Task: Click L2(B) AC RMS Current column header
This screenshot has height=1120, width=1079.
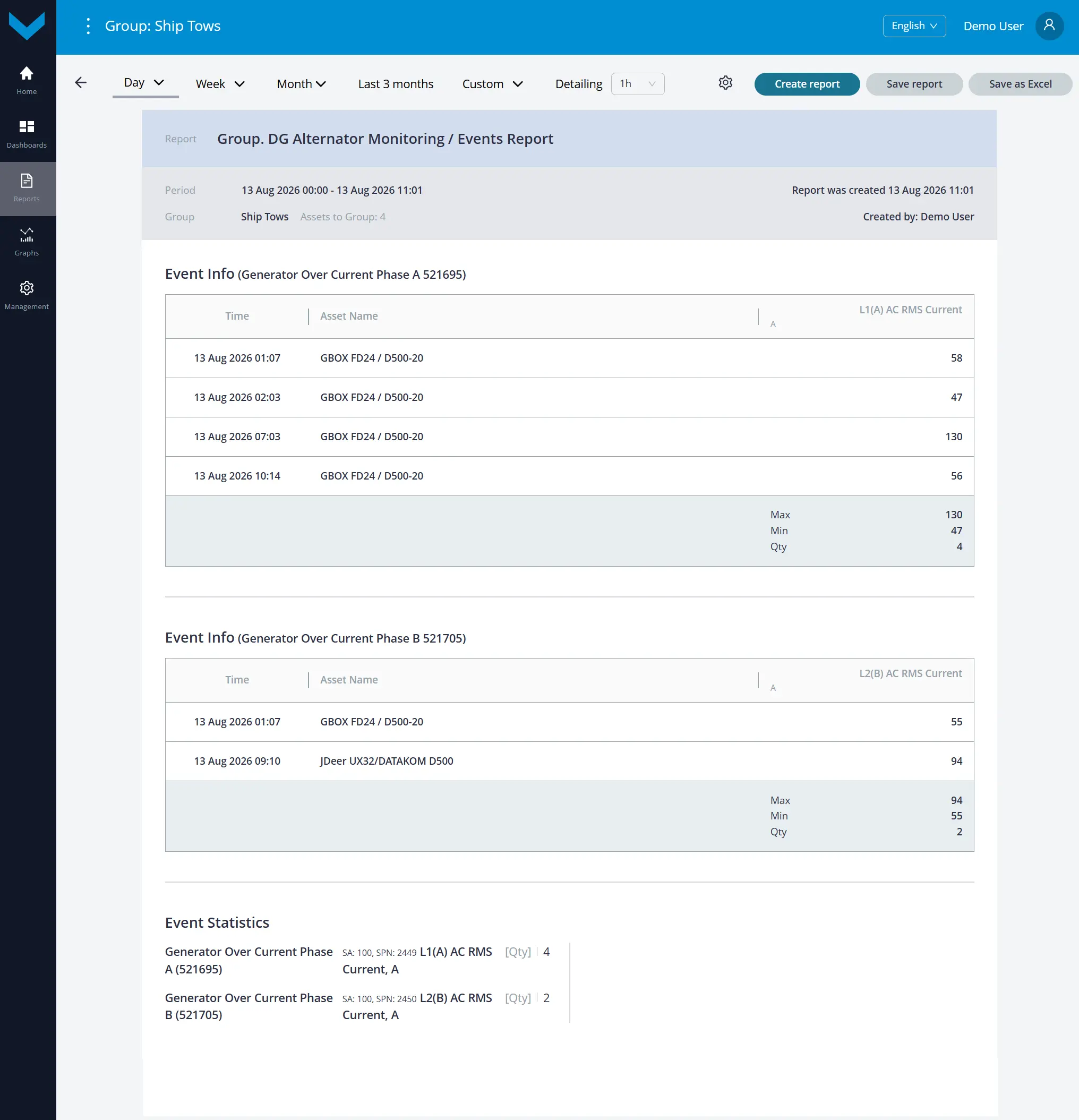Action: pos(910,673)
